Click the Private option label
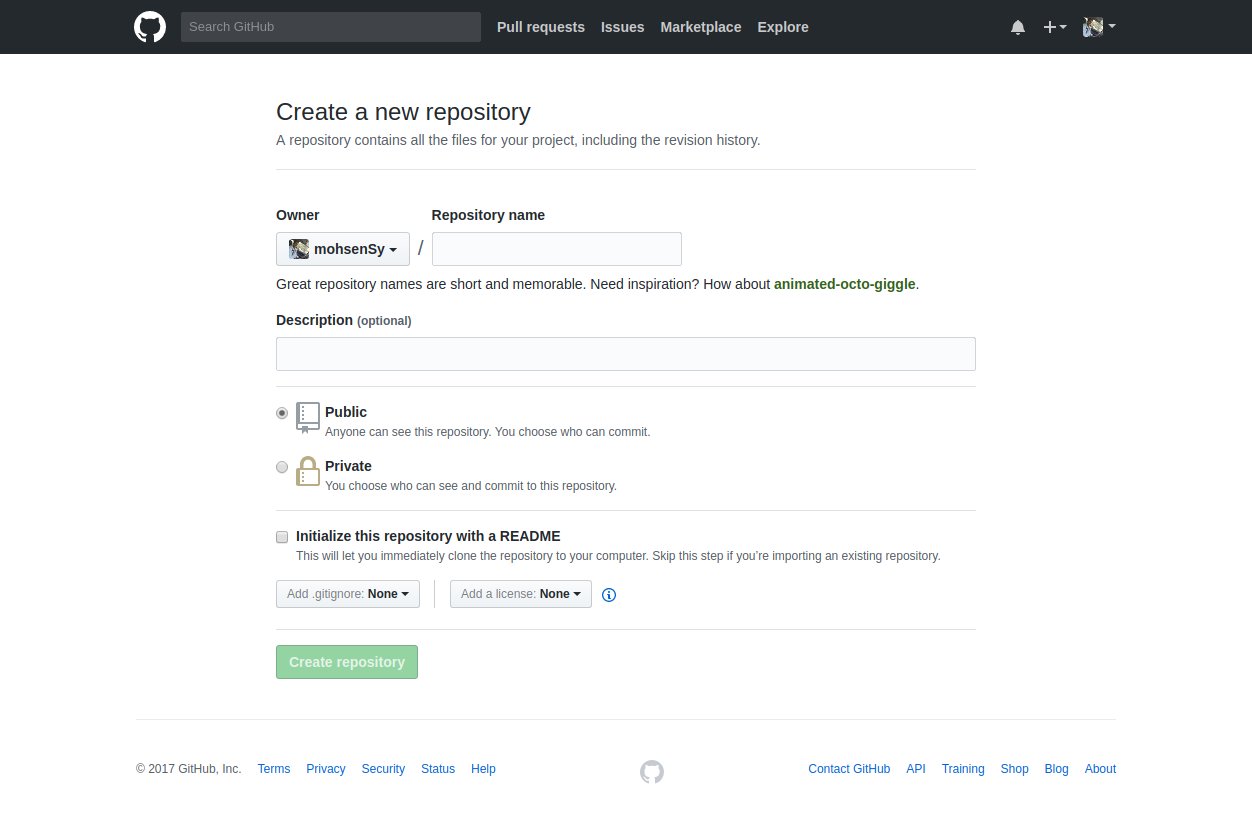Image resolution: width=1252 pixels, height=825 pixels. click(348, 466)
